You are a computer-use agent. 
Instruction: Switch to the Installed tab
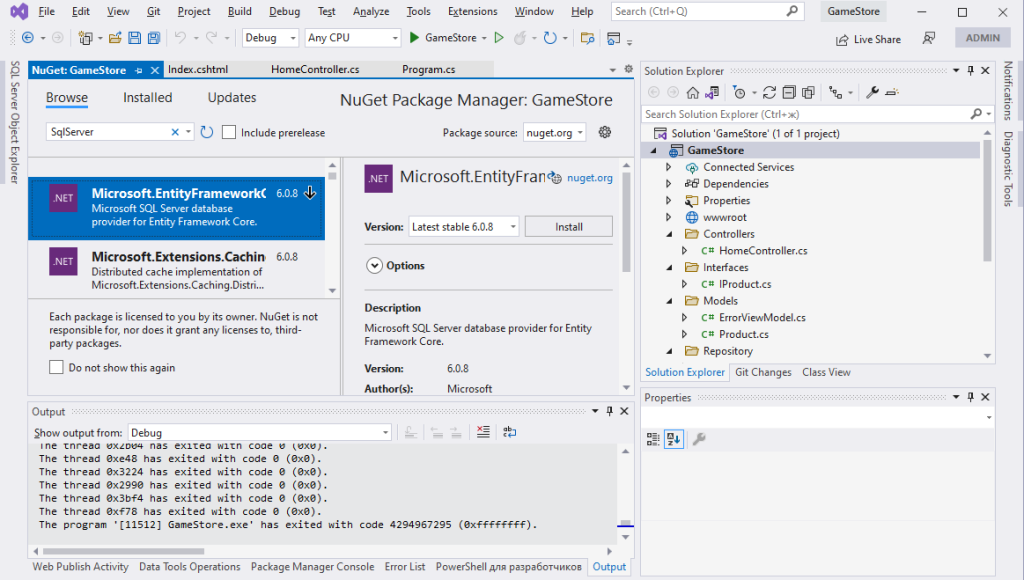(147, 97)
